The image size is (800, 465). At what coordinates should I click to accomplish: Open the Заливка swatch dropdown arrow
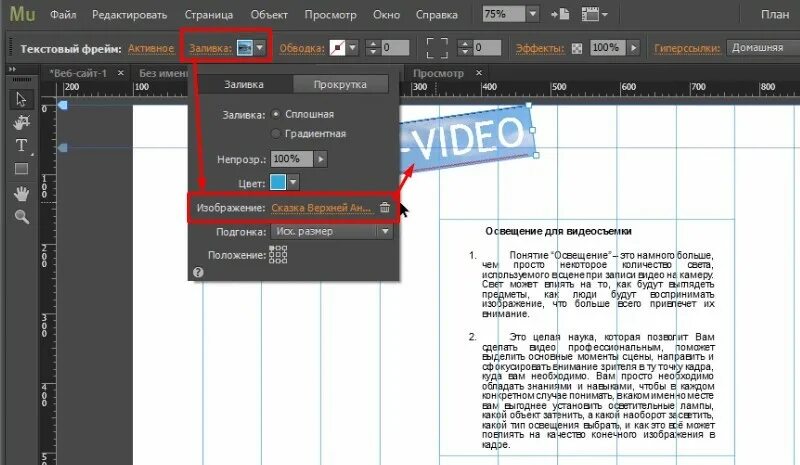(260, 48)
